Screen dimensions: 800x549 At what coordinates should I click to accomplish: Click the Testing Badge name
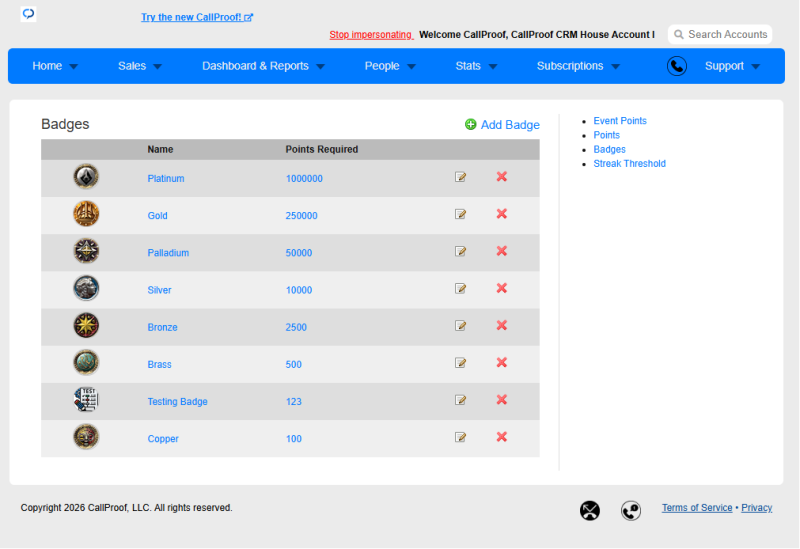[x=177, y=402]
